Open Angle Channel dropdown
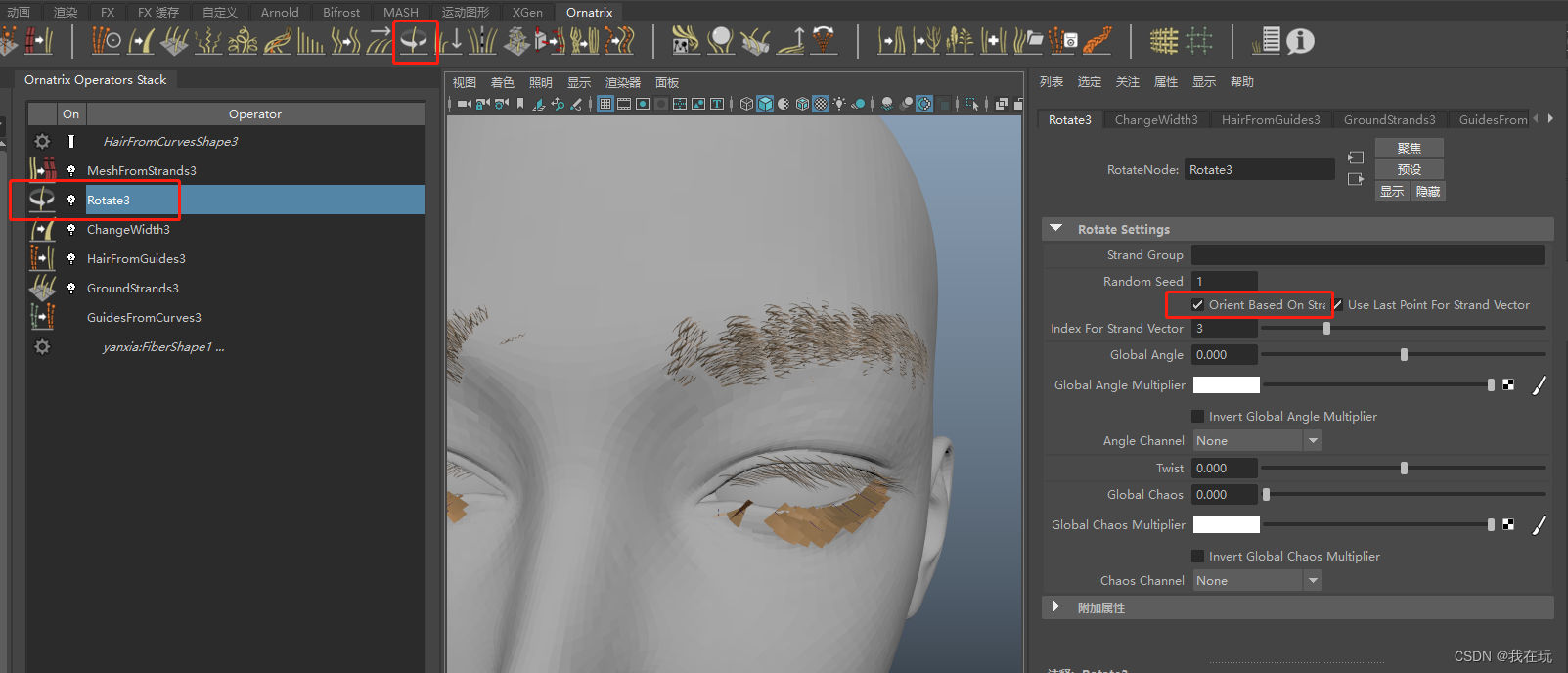The height and width of the screenshot is (673, 1568). 1257,441
